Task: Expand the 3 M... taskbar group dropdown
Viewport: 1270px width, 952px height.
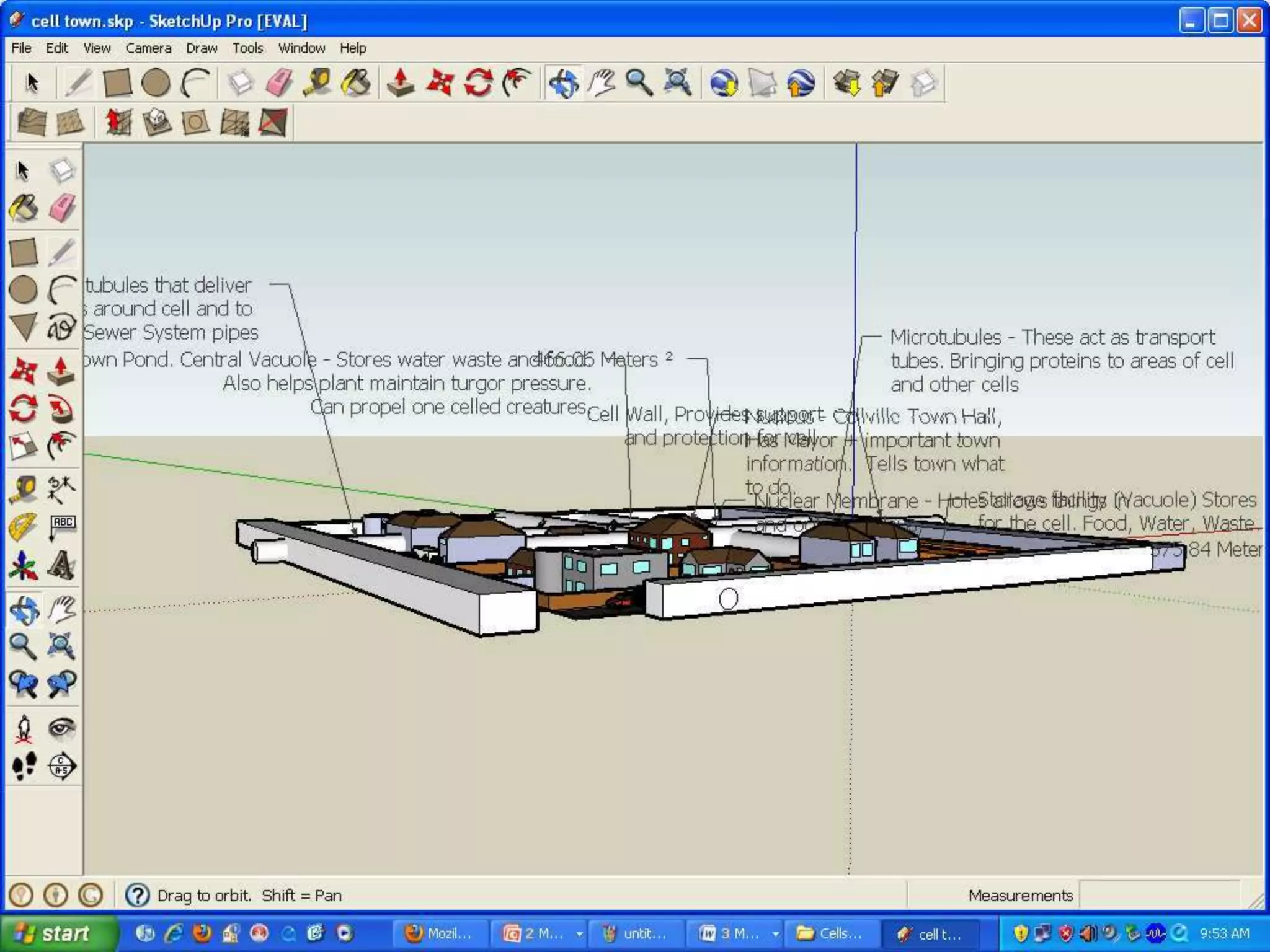Action: [775, 933]
